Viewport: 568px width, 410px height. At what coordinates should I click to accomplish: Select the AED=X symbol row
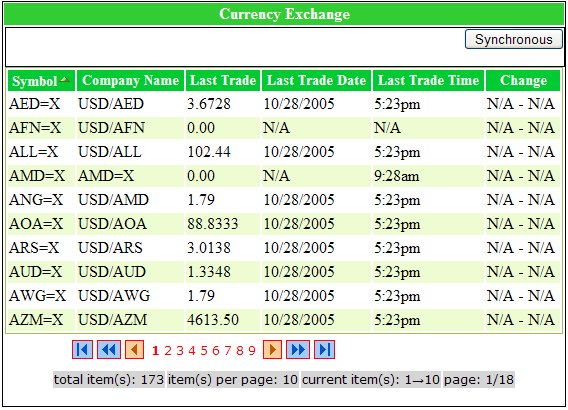point(284,104)
